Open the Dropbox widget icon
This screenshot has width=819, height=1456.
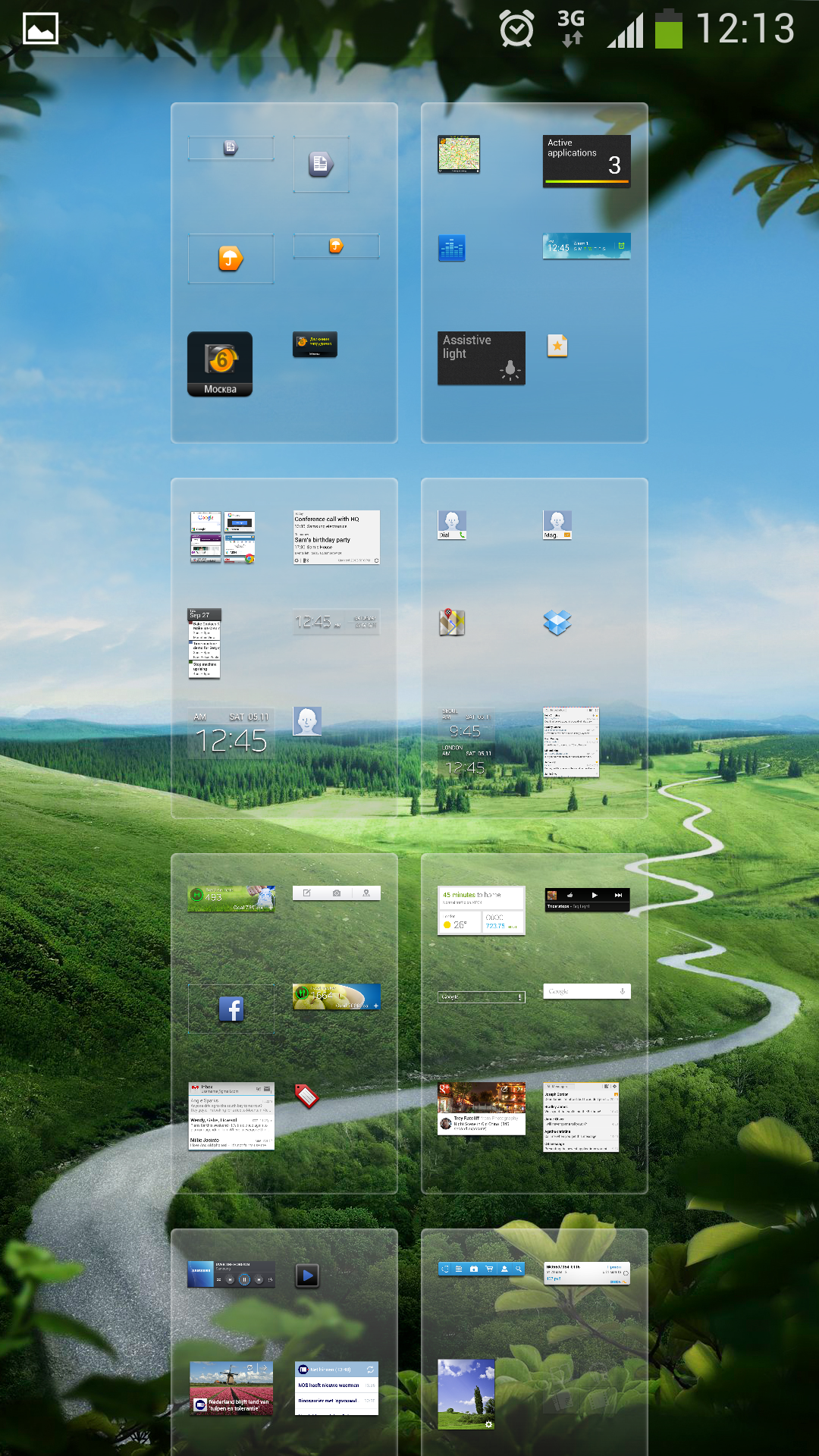[557, 623]
